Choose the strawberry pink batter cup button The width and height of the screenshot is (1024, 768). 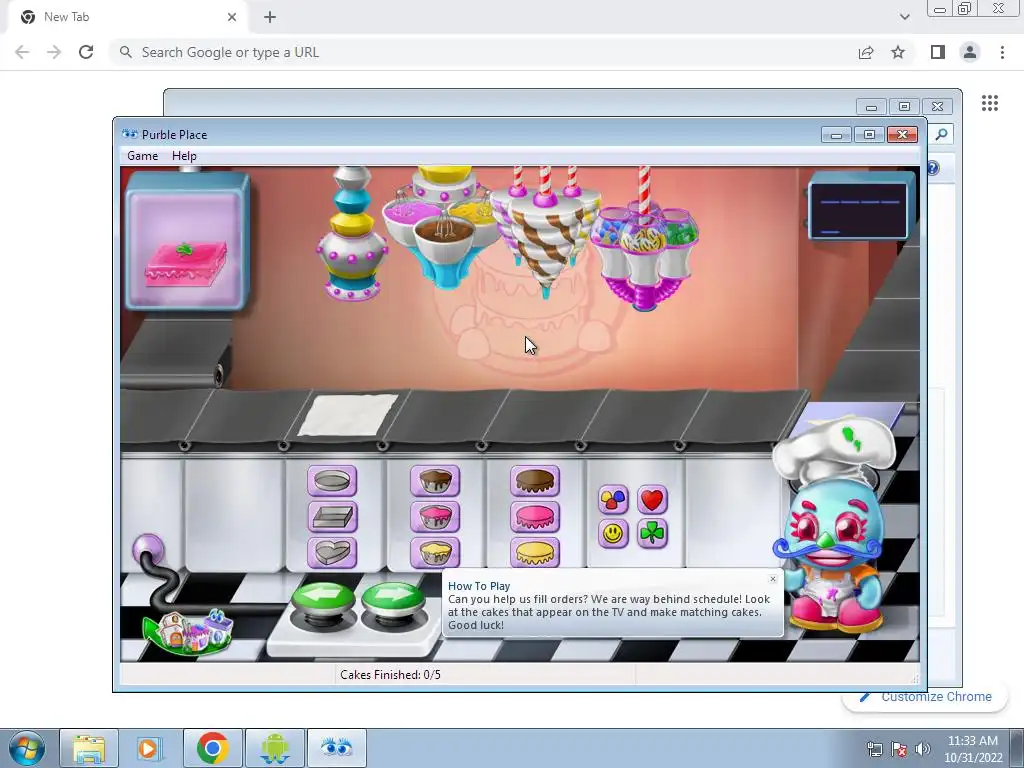click(435, 517)
